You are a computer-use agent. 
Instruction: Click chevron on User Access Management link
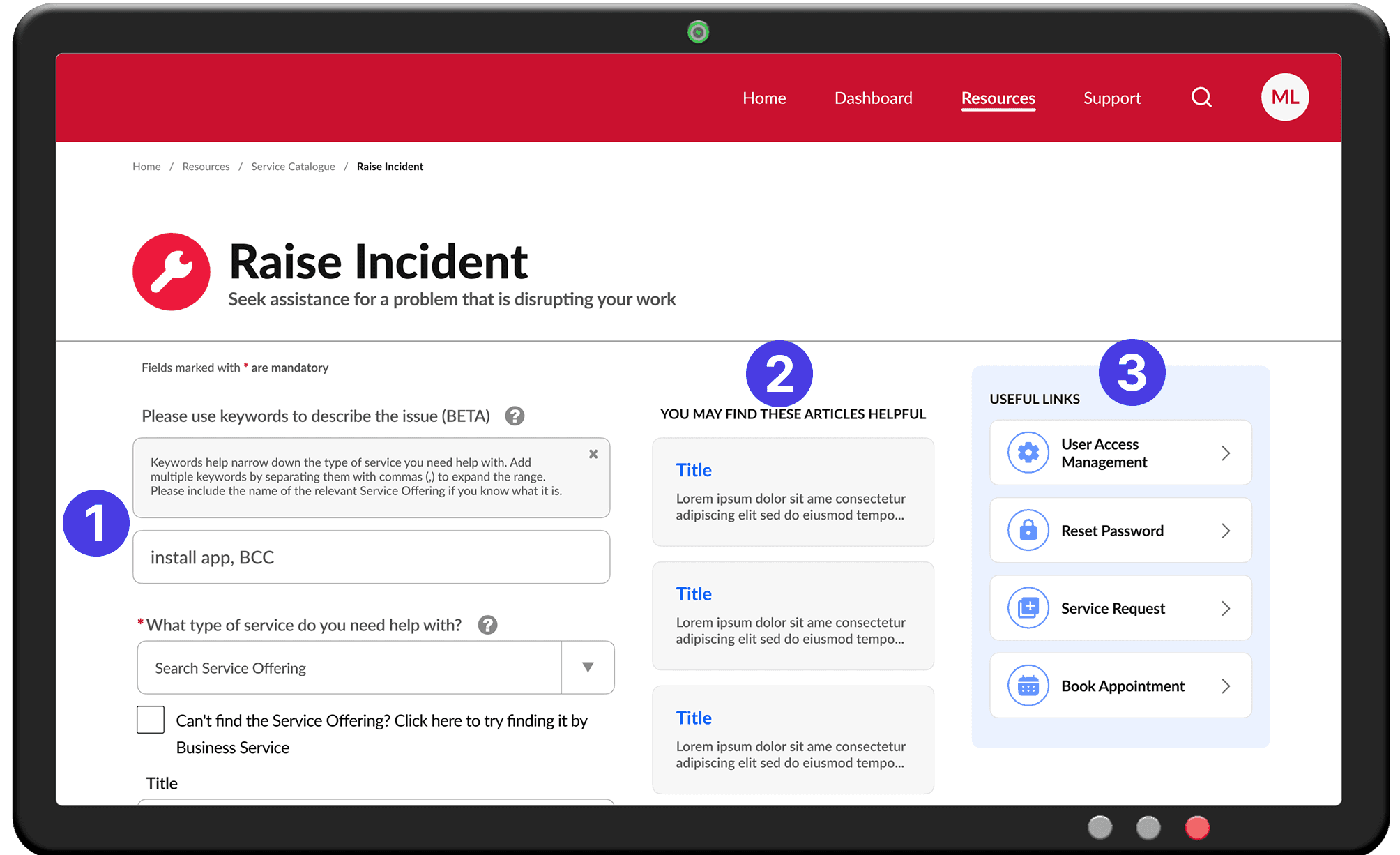(1226, 453)
